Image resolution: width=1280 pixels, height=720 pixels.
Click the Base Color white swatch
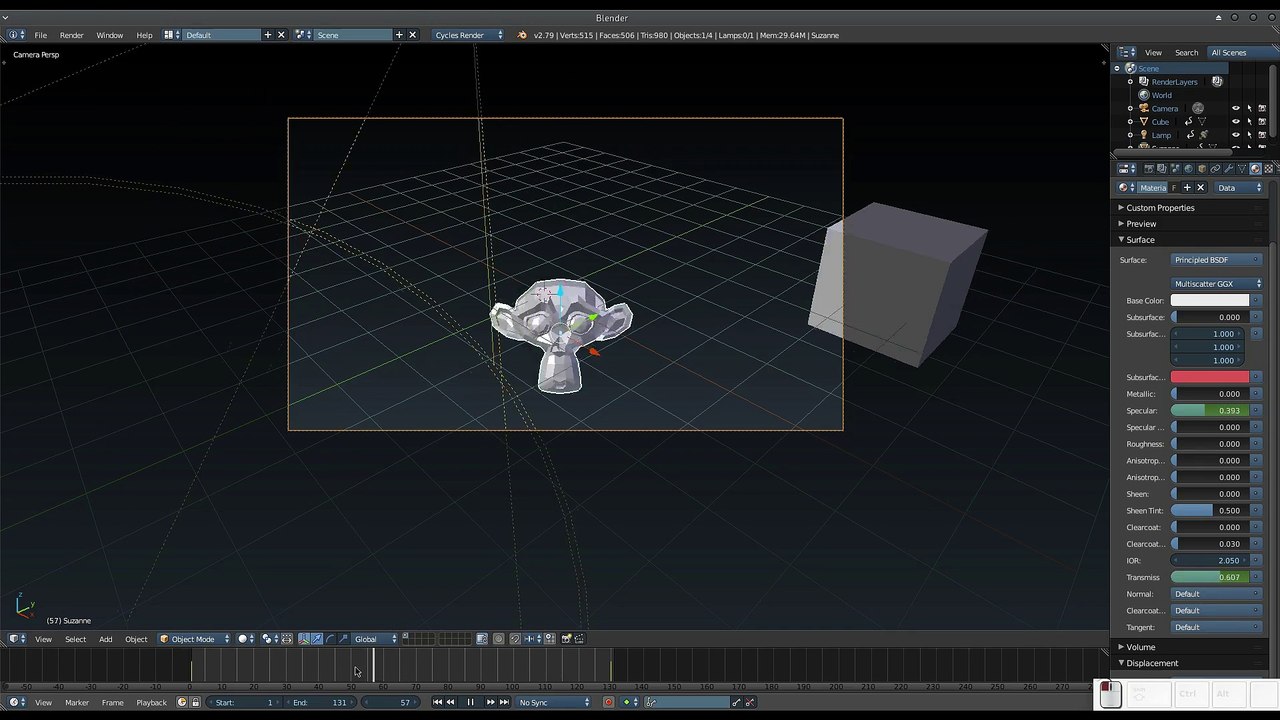(x=1210, y=301)
